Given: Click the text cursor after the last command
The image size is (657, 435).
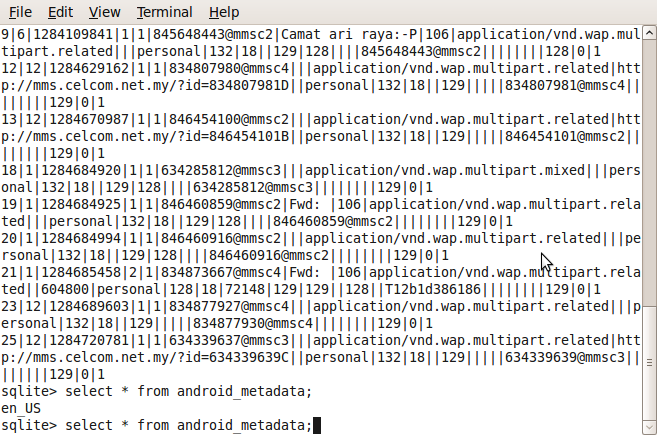Looking at the screenshot, I should [x=317, y=426].
